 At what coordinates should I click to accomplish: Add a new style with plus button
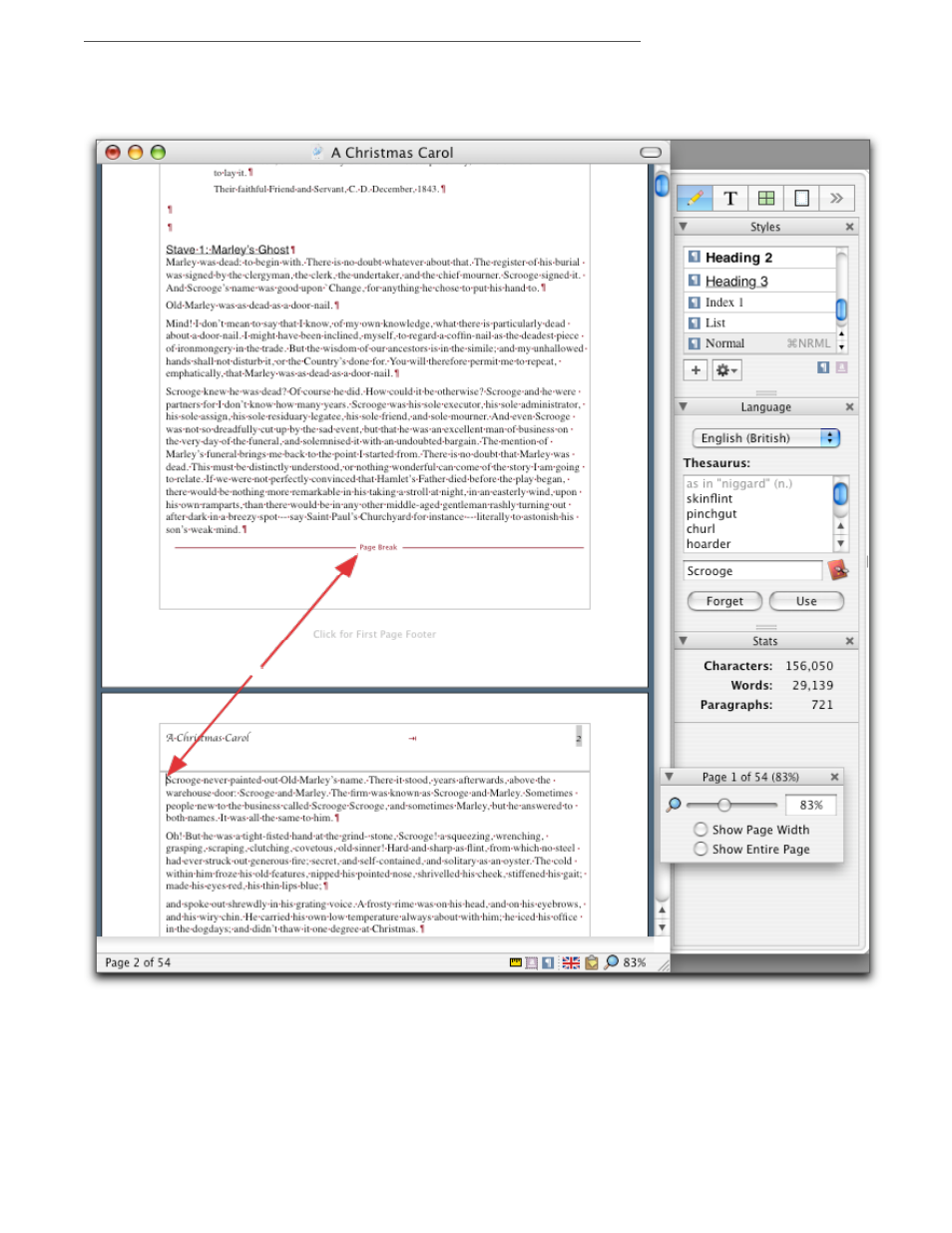696,370
